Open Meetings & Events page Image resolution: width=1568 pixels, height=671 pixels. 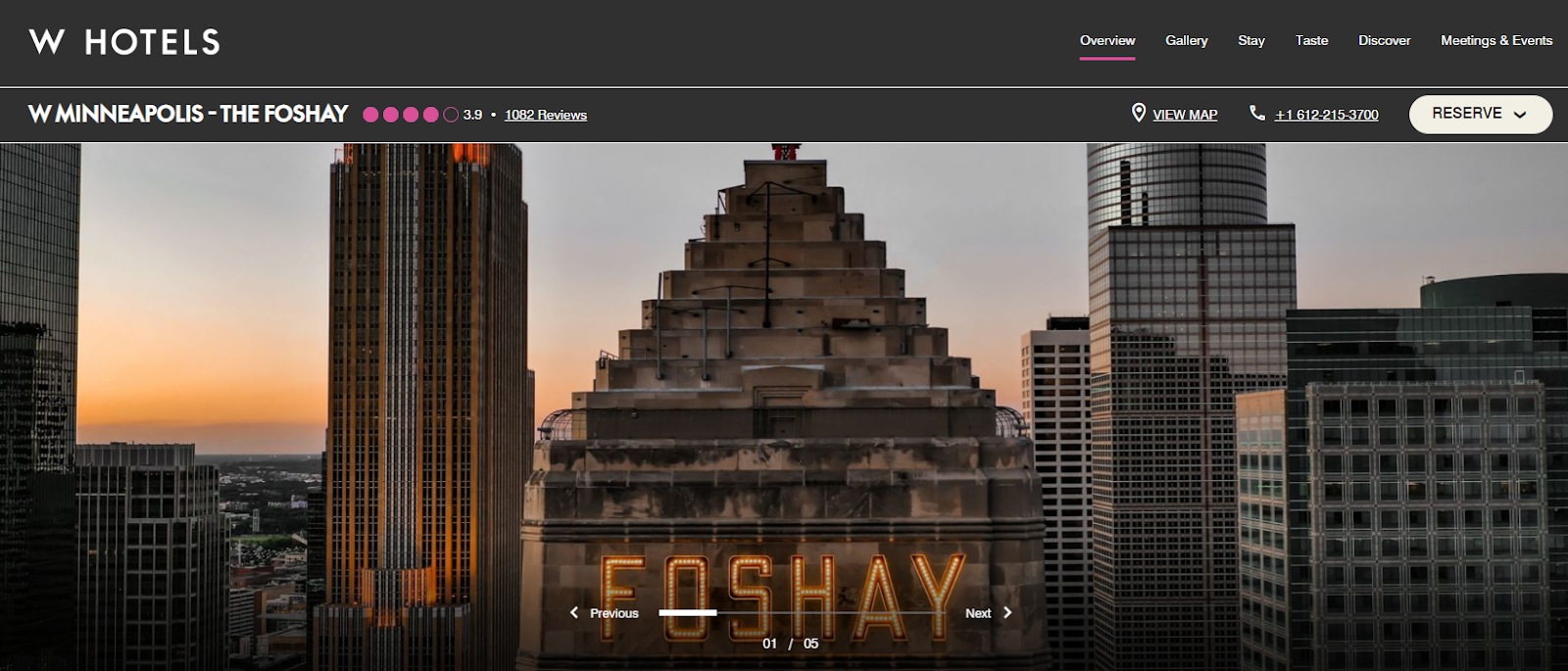pyautogui.click(x=1495, y=41)
